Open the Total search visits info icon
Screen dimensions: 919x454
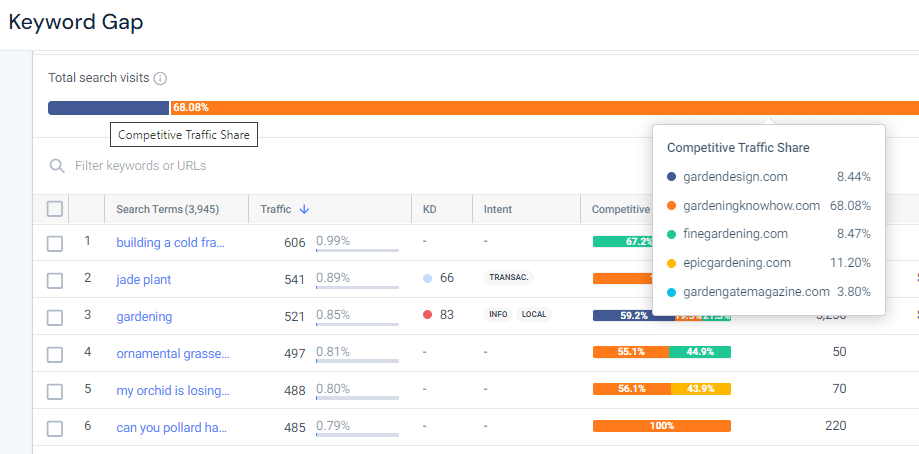click(160, 78)
